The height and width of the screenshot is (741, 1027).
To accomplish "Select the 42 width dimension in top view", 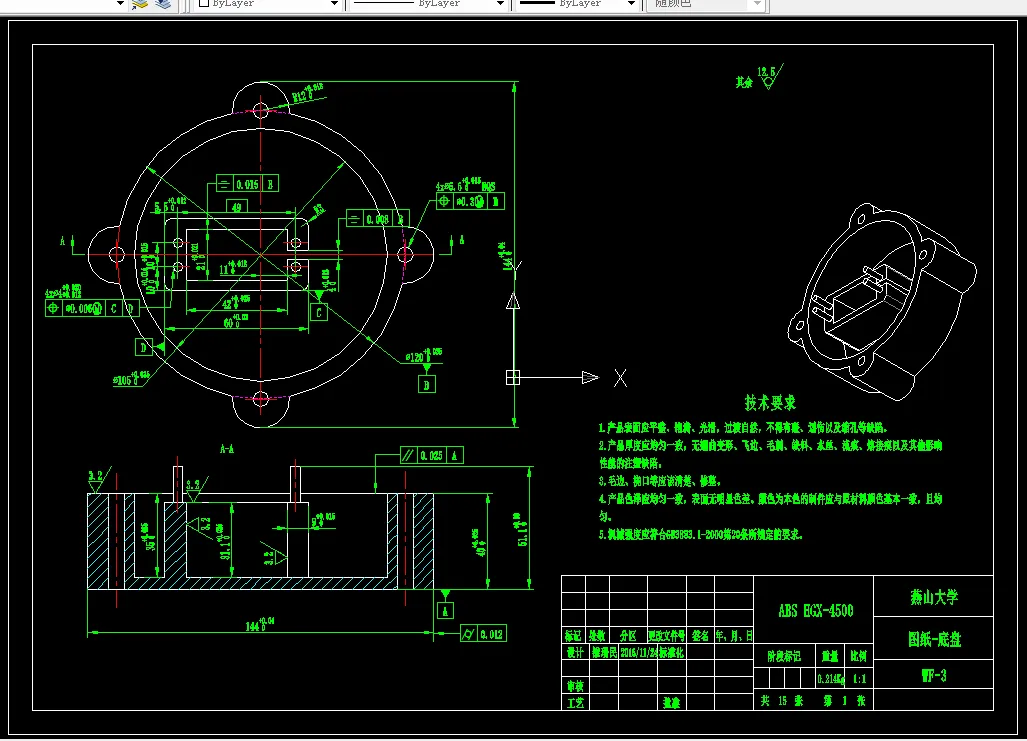I will pos(236,303).
